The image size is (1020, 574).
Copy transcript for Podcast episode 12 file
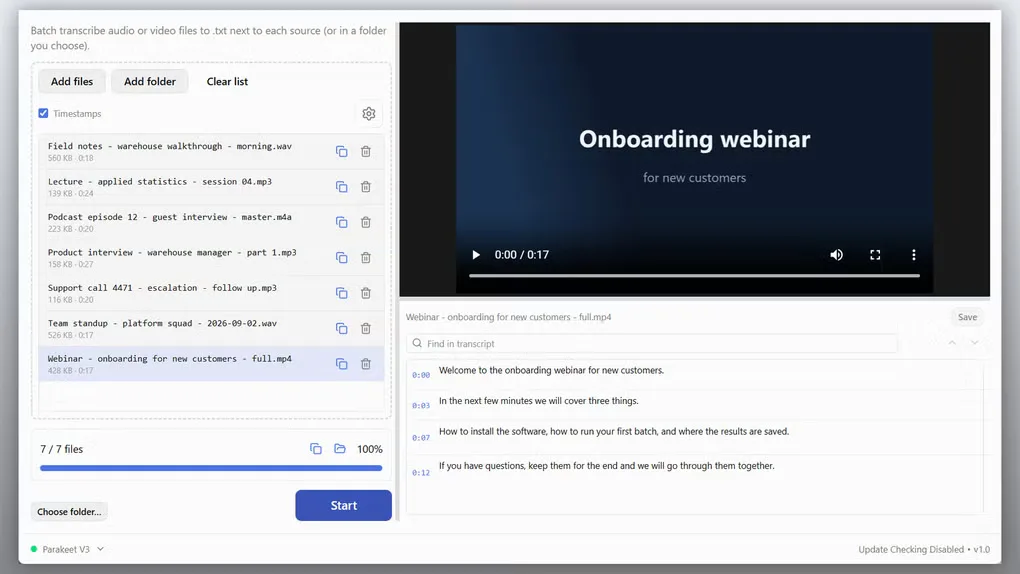click(x=342, y=223)
